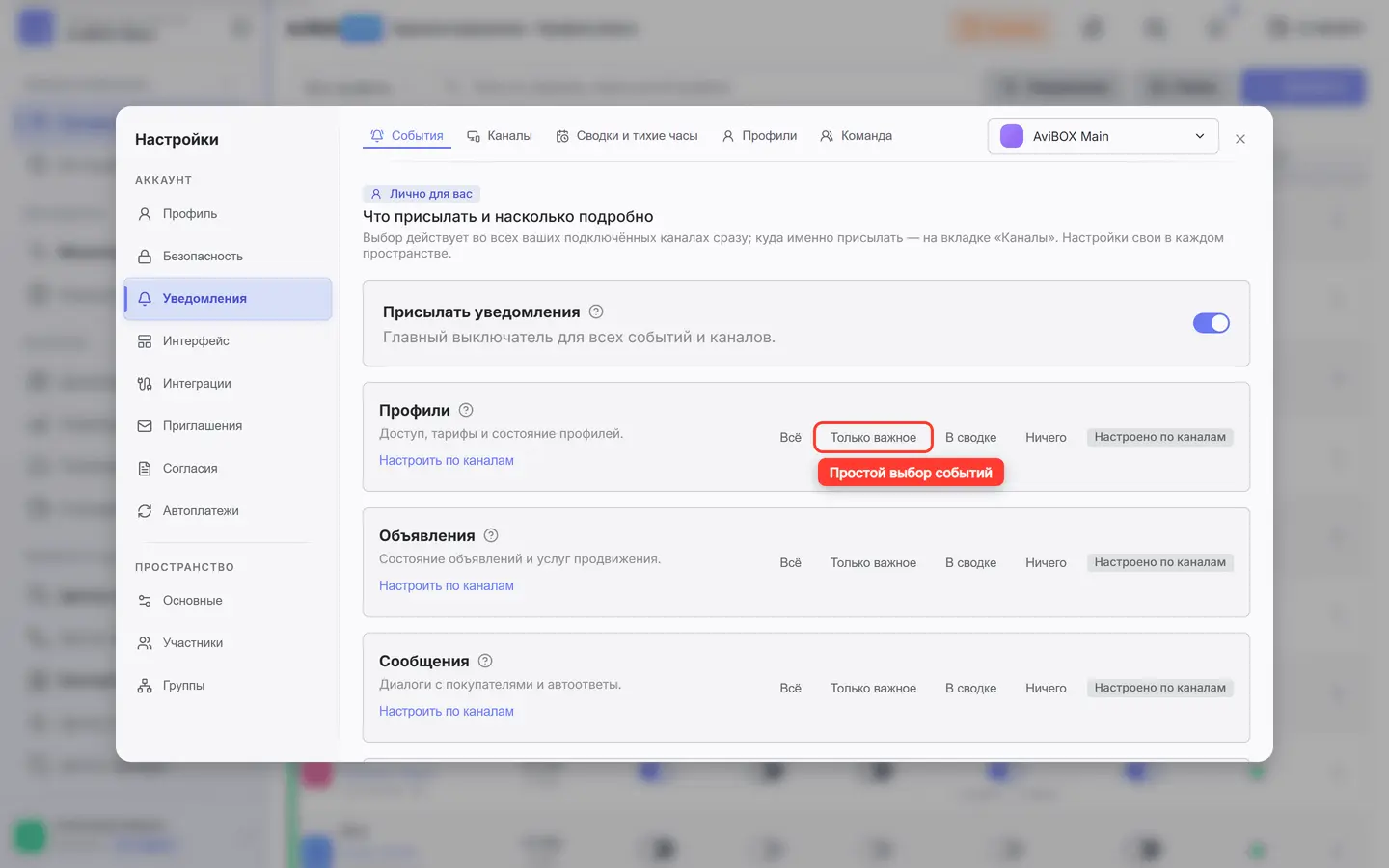Screen dimensions: 1389x868
Task: Open Настроить по каналам link under Сообщения
Action: [447, 712]
